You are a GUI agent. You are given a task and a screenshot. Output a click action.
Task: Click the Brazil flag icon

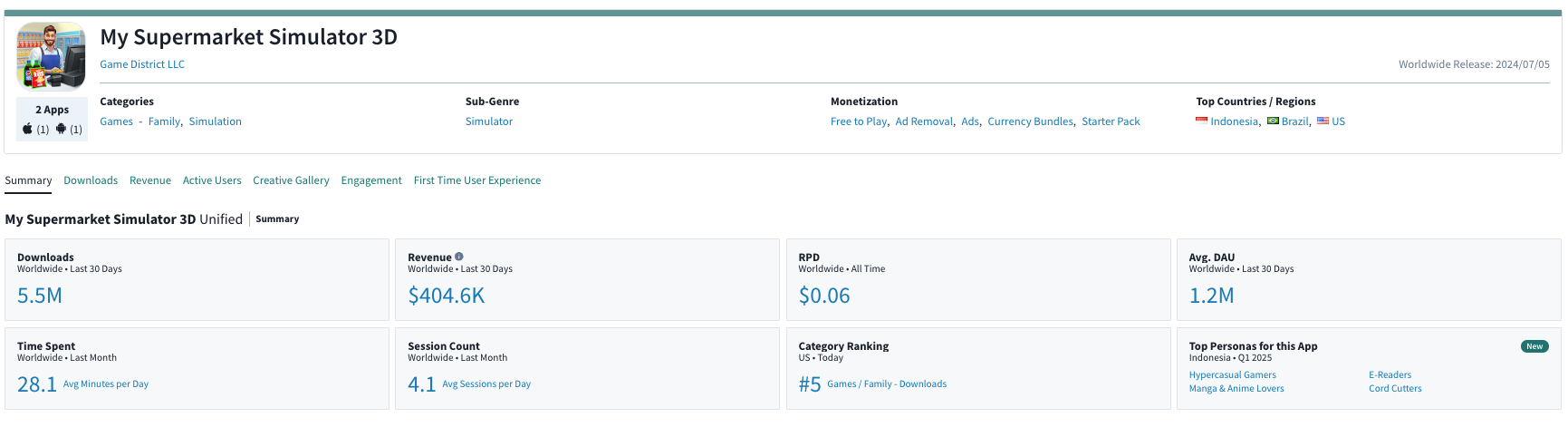coord(1273,121)
